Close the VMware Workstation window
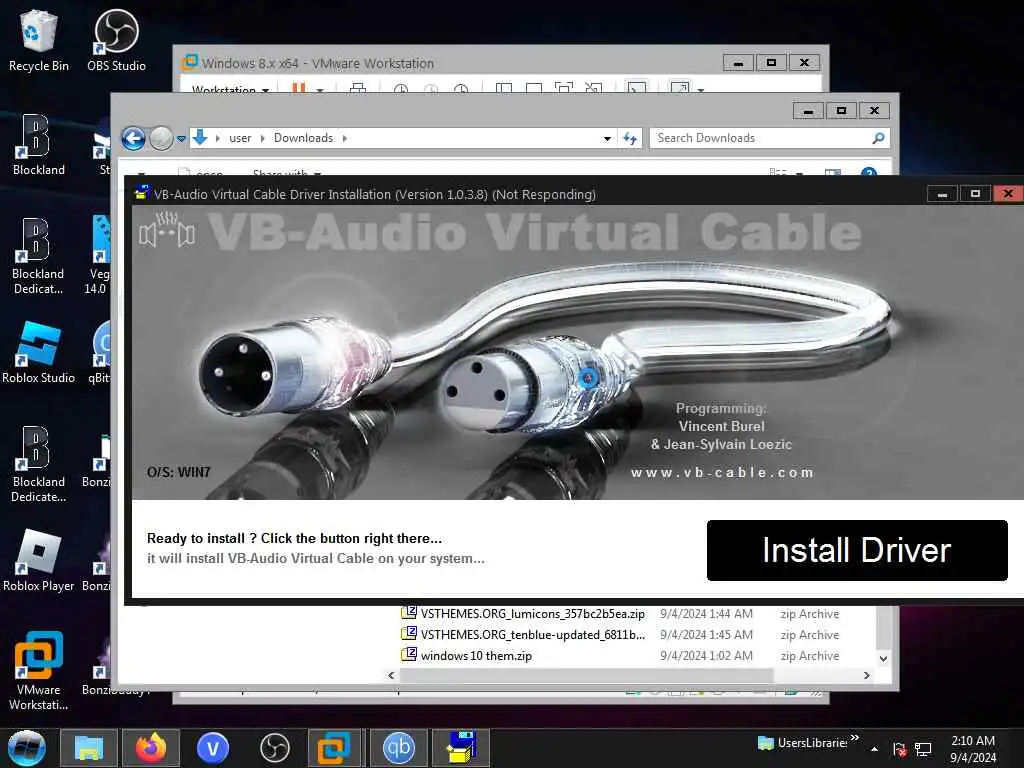 point(805,63)
